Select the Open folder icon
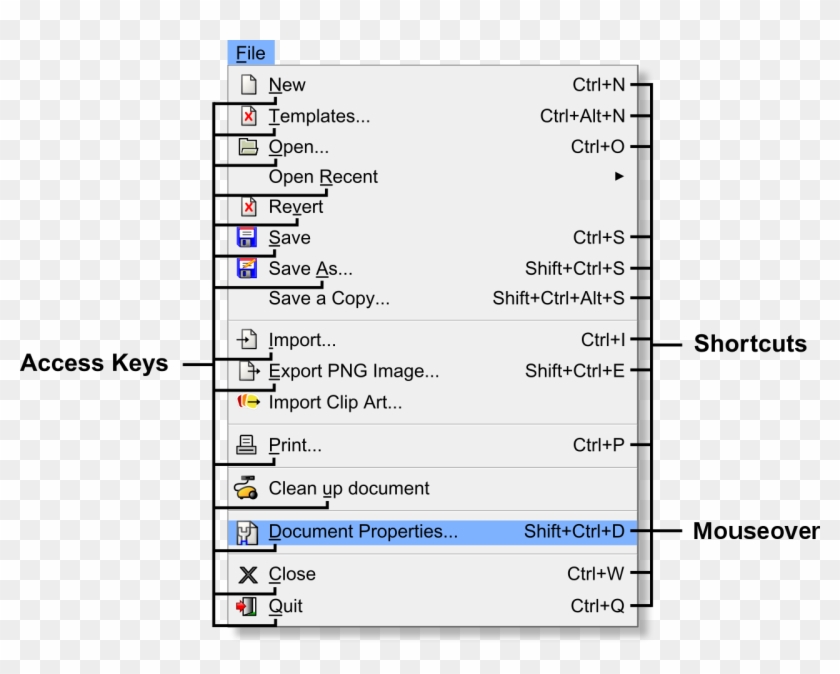This screenshot has height=674, width=840. (x=247, y=146)
